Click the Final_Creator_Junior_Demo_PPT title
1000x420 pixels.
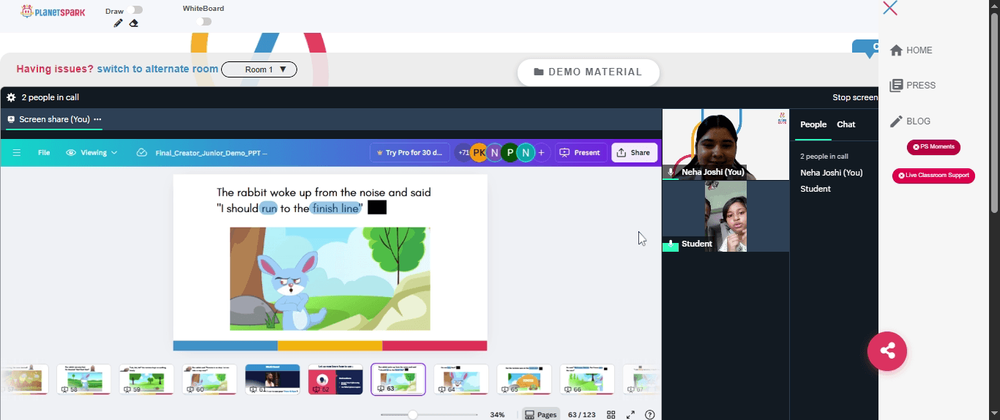[x=211, y=153]
